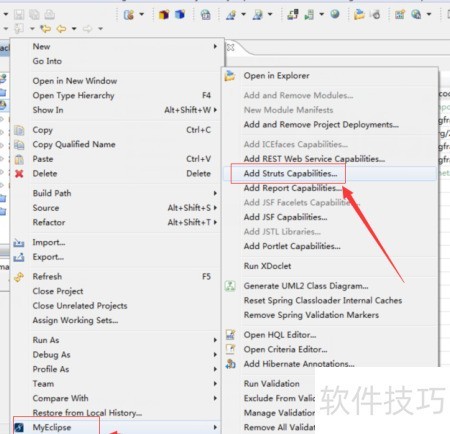Screen dimensions: 450x434
Task: Click the MyEclipse menu icon
Action: 19,427
